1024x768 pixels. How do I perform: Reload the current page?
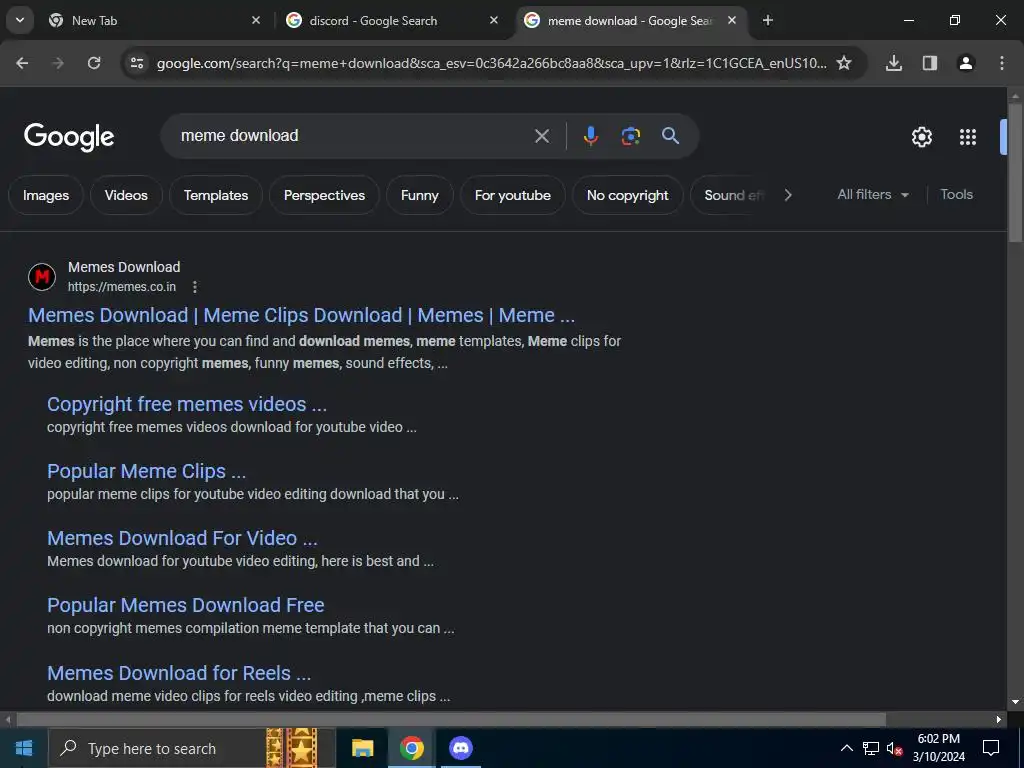94,63
